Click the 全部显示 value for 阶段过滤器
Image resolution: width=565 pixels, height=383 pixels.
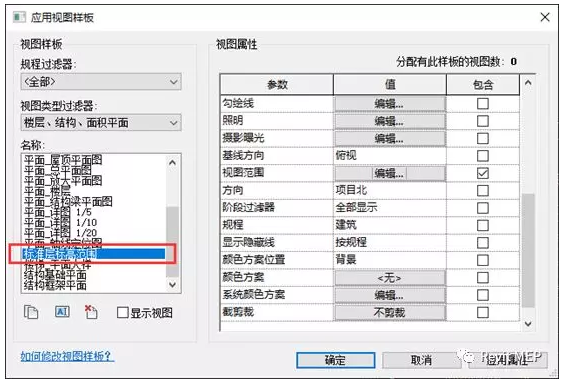[x=356, y=208]
